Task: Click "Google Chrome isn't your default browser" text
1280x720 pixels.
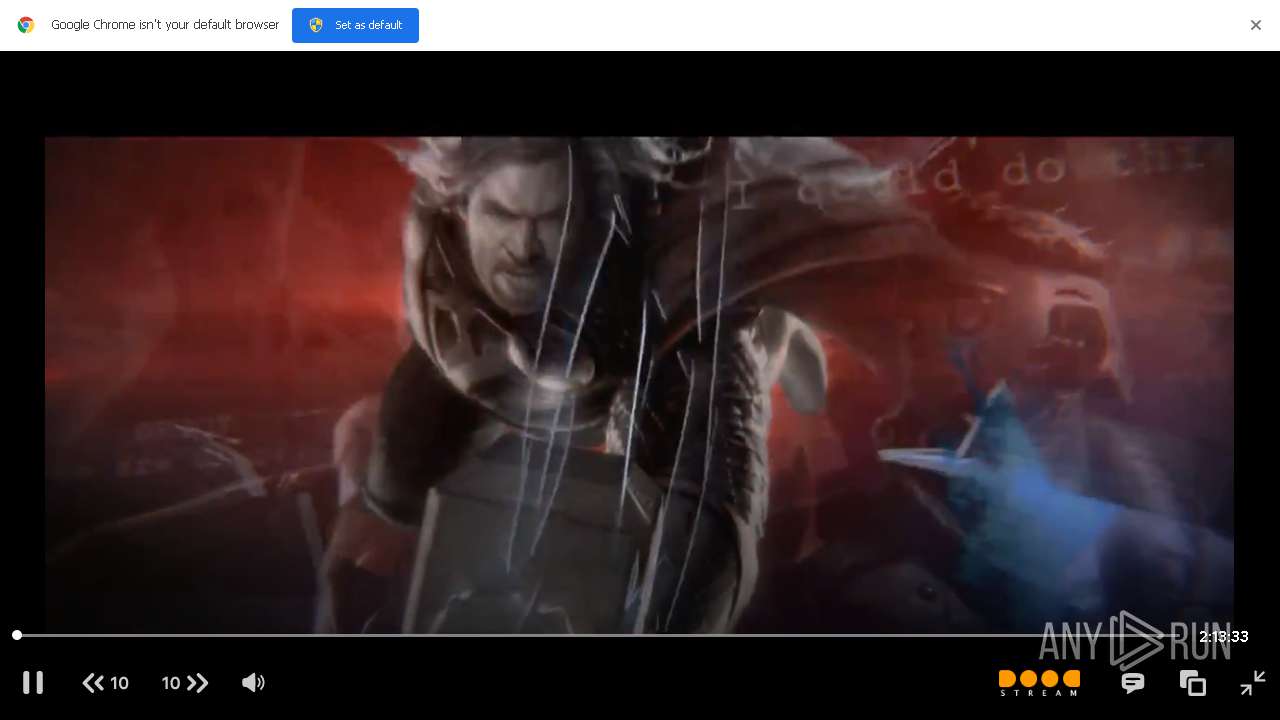Action: click(x=165, y=25)
